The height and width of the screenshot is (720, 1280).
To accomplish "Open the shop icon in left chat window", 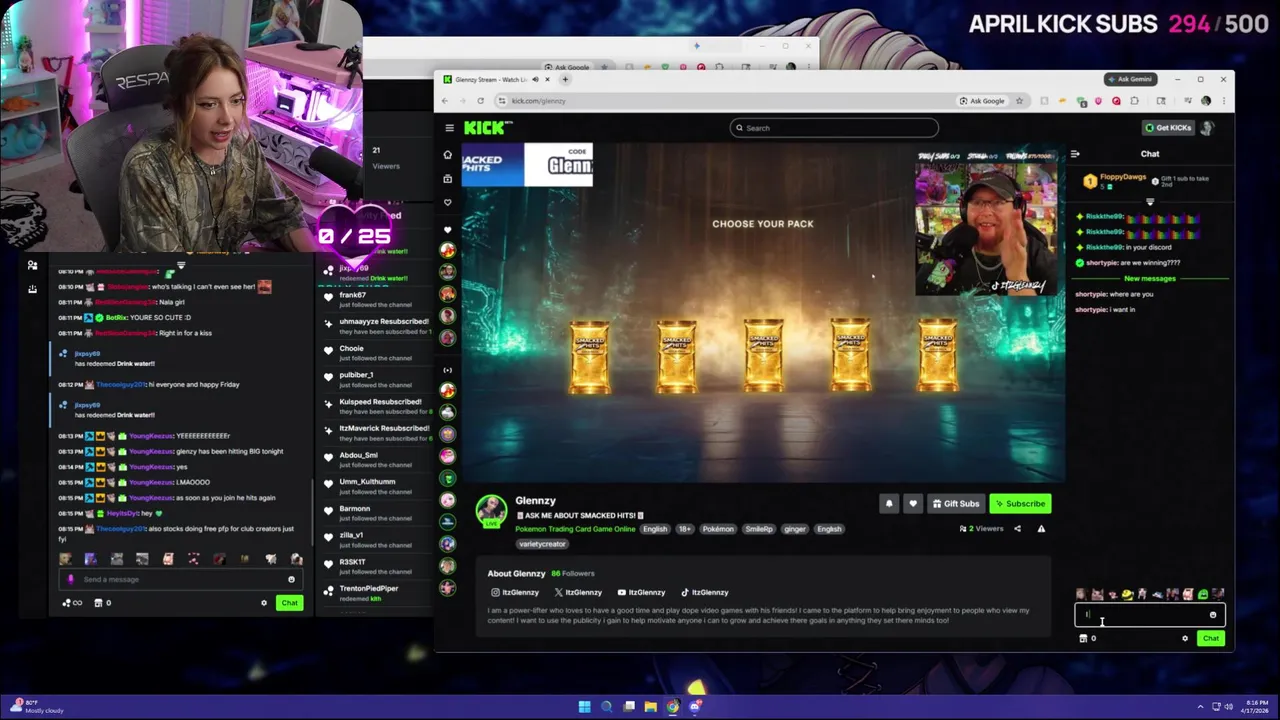I will click(98, 603).
